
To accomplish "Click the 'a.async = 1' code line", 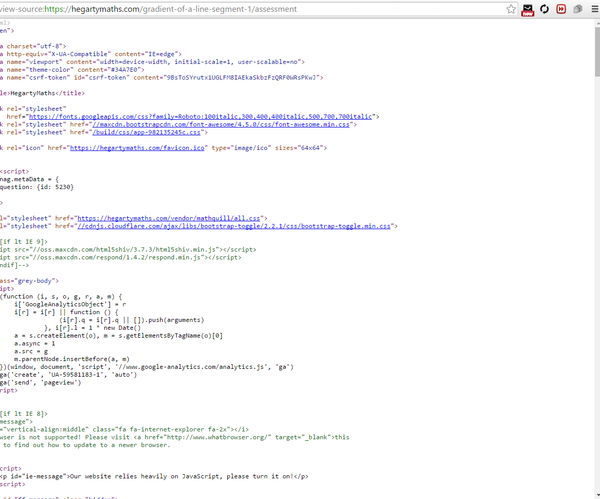I will (x=35, y=343).
